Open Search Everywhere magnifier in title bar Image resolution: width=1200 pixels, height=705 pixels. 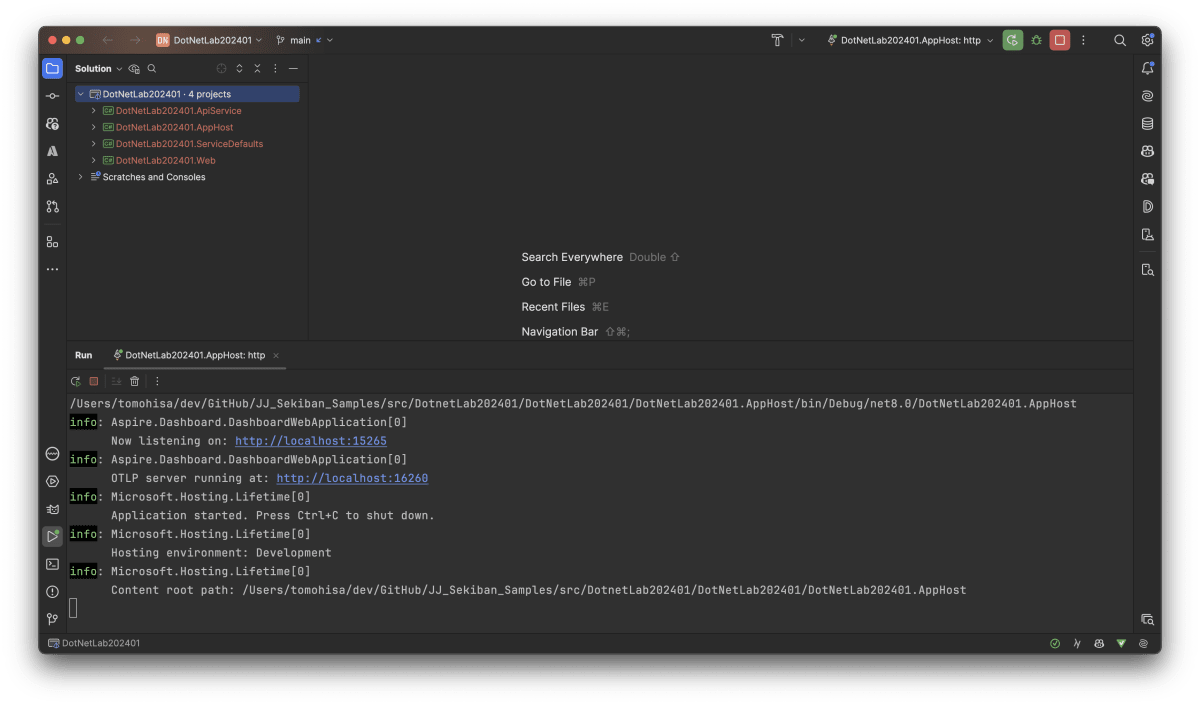[1120, 40]
